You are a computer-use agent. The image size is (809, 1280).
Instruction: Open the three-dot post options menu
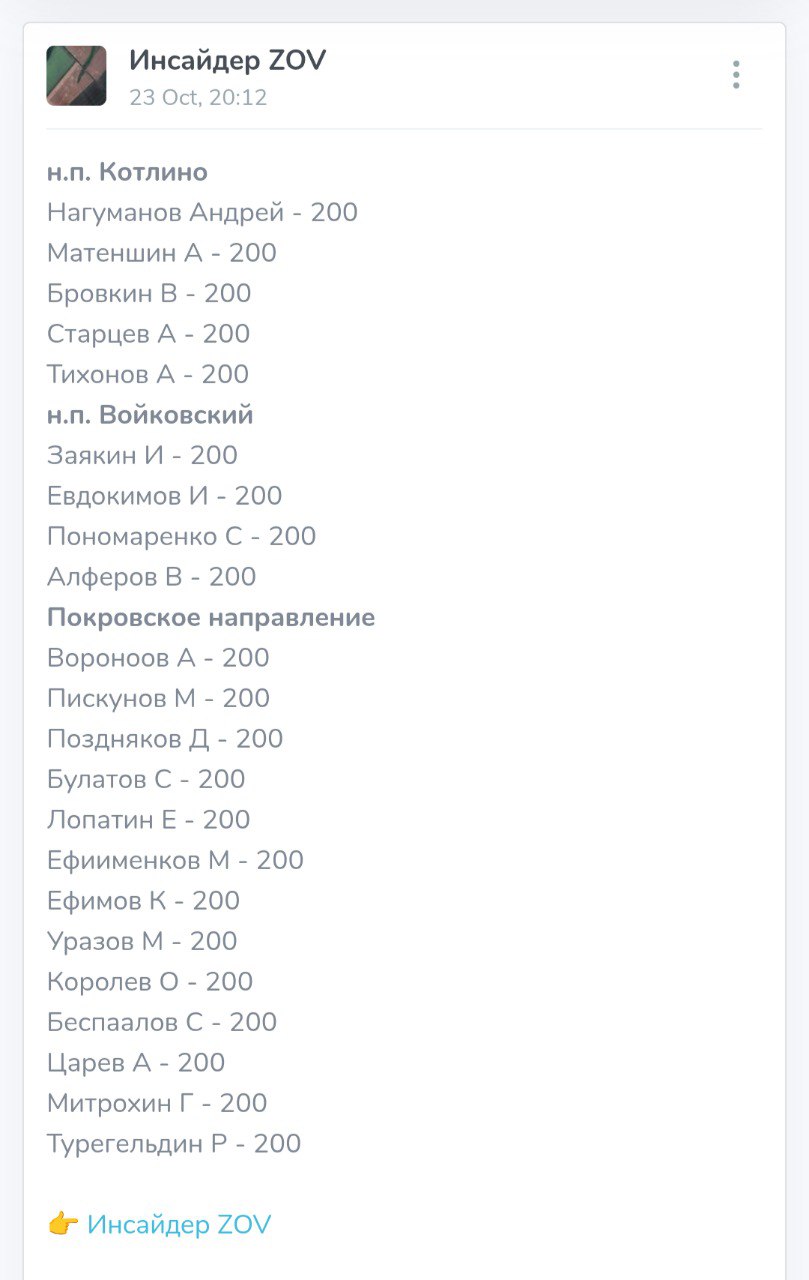point(736,75)
